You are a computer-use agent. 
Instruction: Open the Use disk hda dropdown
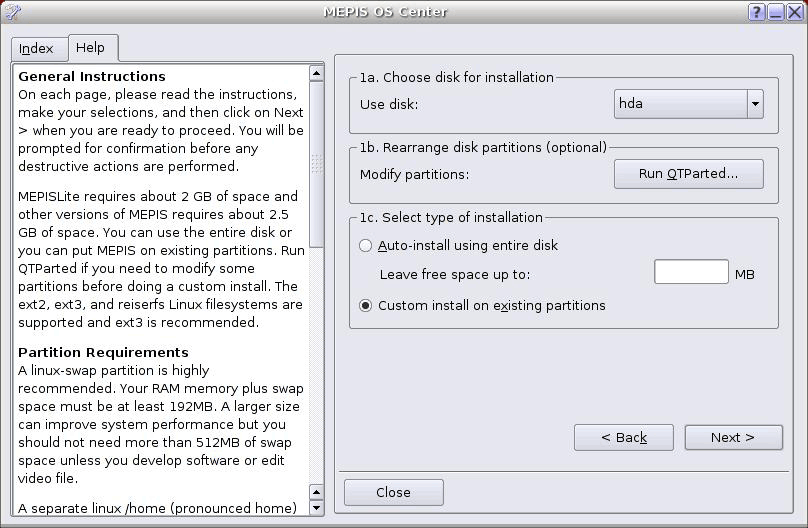click(688, 104)
